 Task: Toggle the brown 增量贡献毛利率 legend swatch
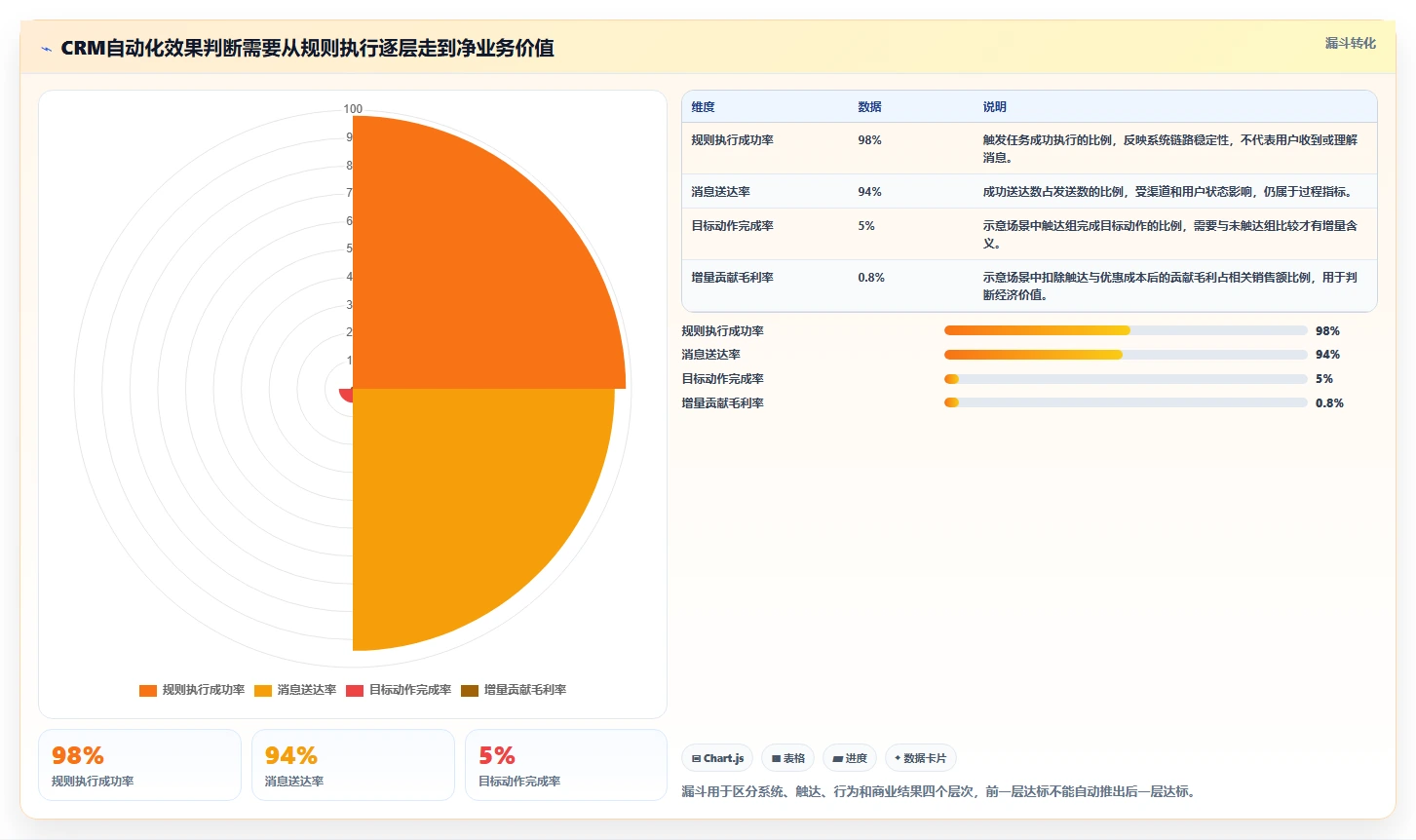pos(470,690)
